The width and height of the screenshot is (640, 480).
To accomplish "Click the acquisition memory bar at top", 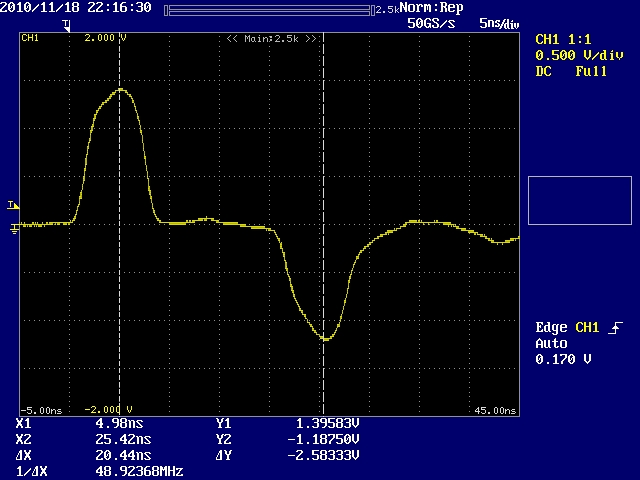I will tap(268, 9).
